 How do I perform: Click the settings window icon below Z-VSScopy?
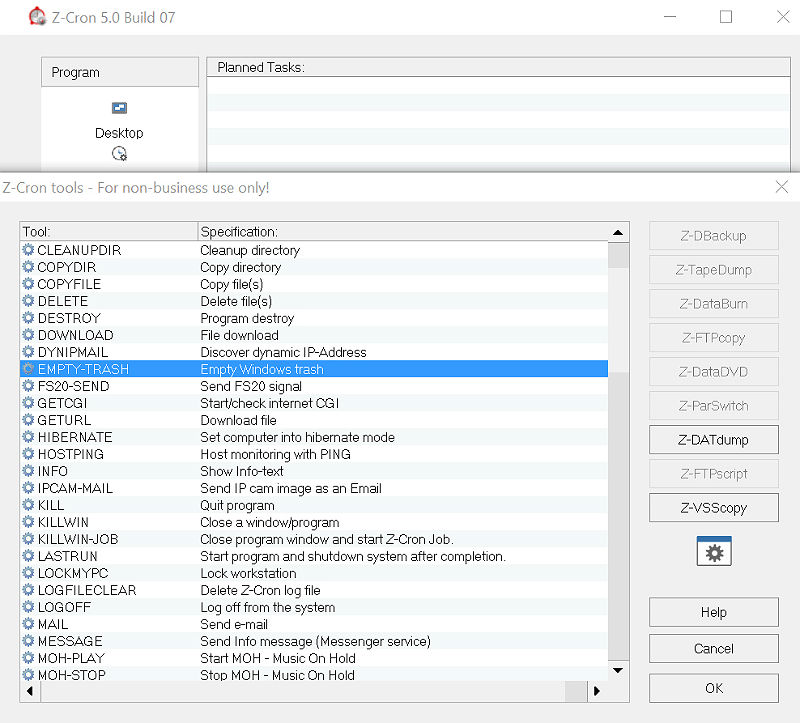(714, 552)
